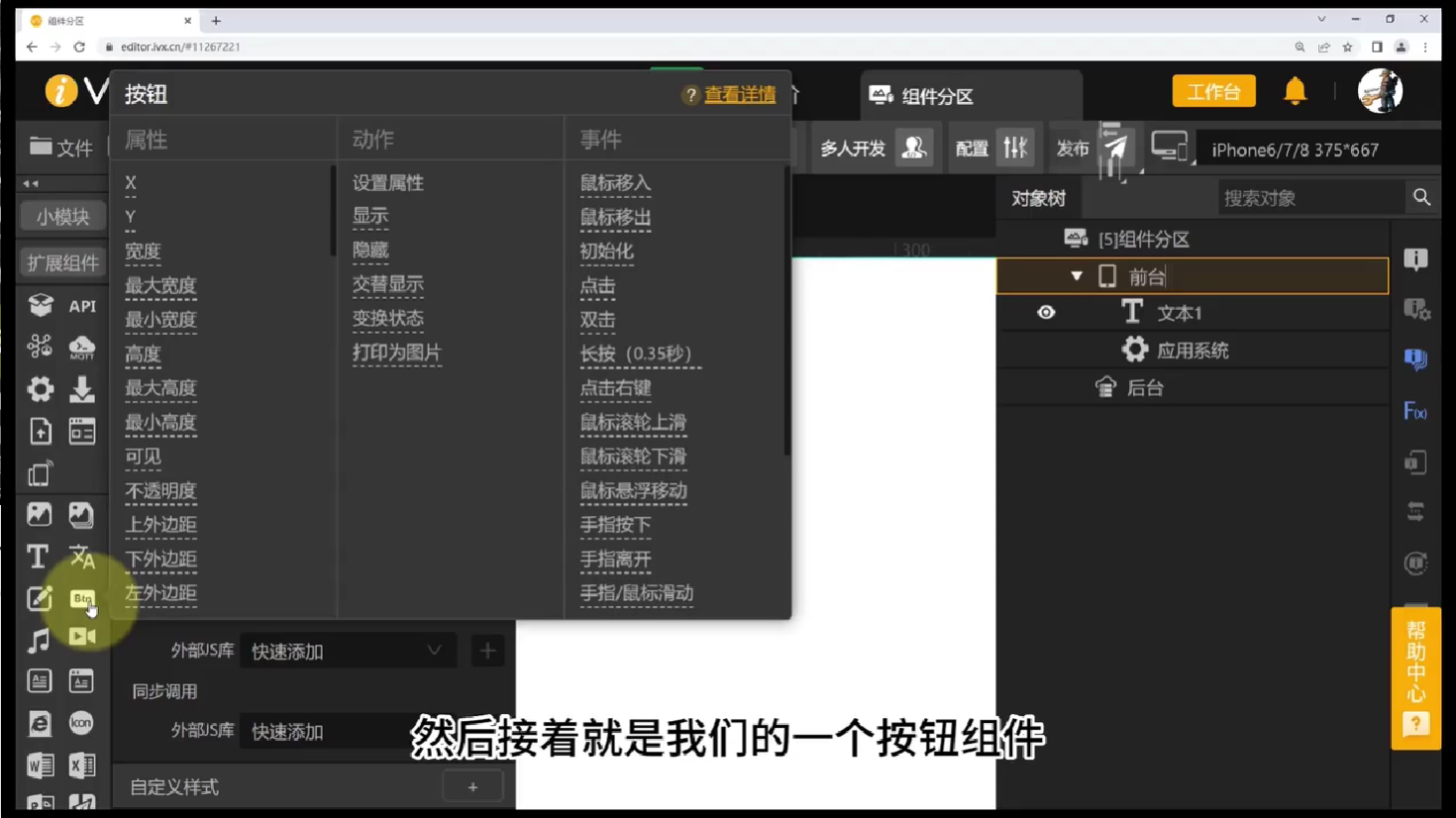The image size is (1456, 818).
Task: Click the 点击 event entry
Action: click(597, 285)
